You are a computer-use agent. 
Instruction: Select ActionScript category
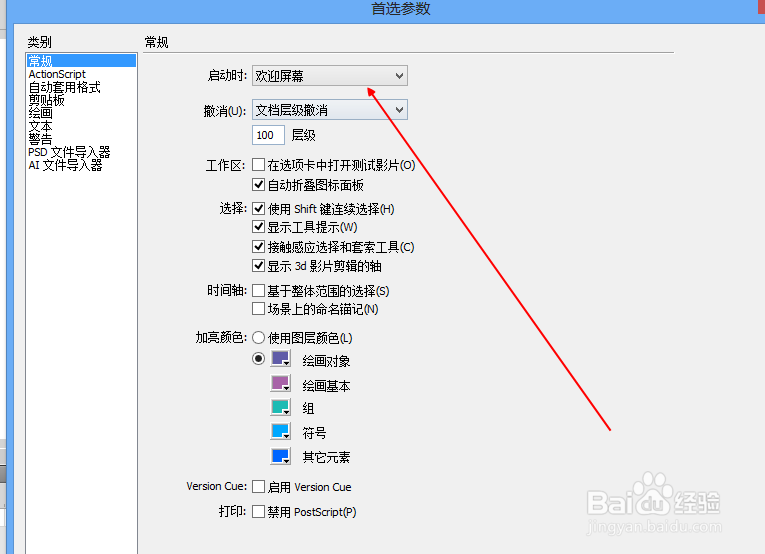57,74
